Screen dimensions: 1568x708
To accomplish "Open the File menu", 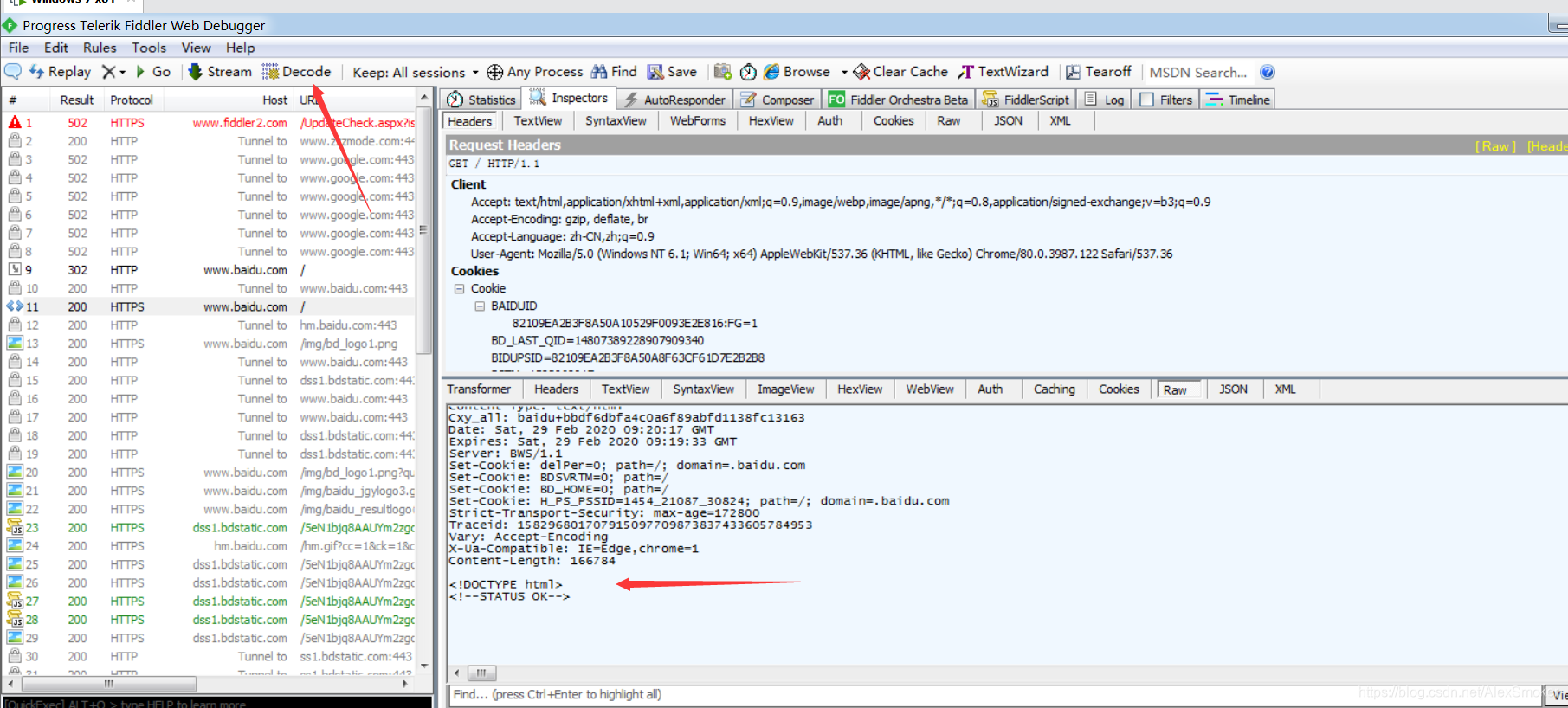I will click(18, 48).
